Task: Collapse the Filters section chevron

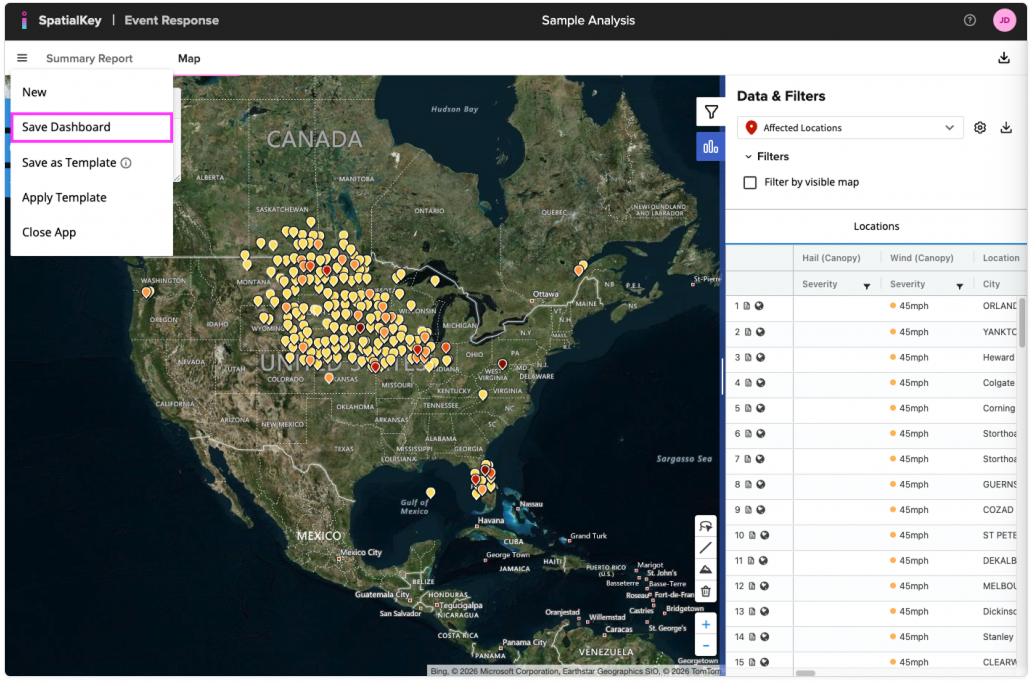Action: click(x=748, y=156)
